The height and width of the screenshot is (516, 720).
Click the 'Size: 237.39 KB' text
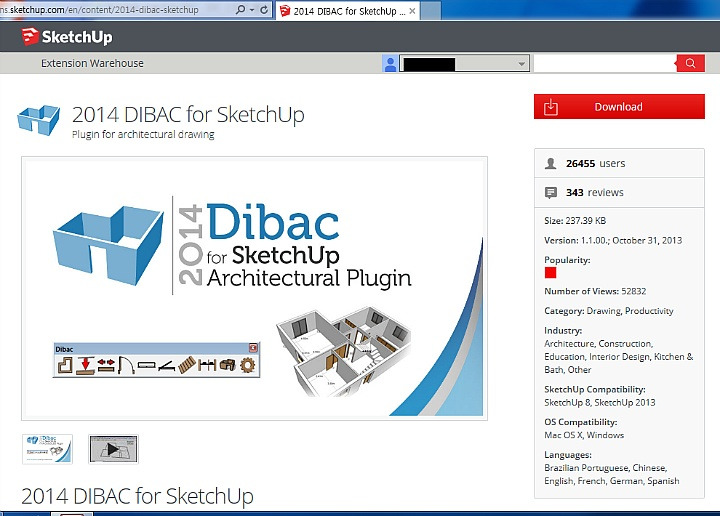pos(575,220)
